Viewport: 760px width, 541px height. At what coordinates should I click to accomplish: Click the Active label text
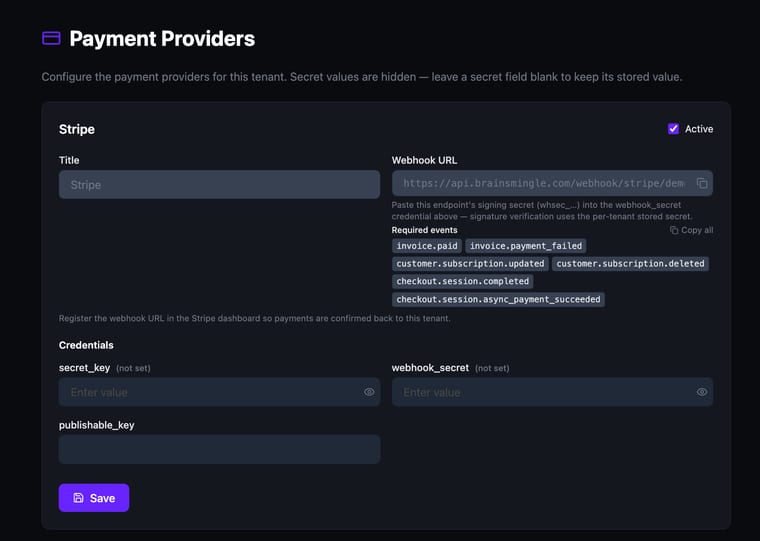point(699,129)
